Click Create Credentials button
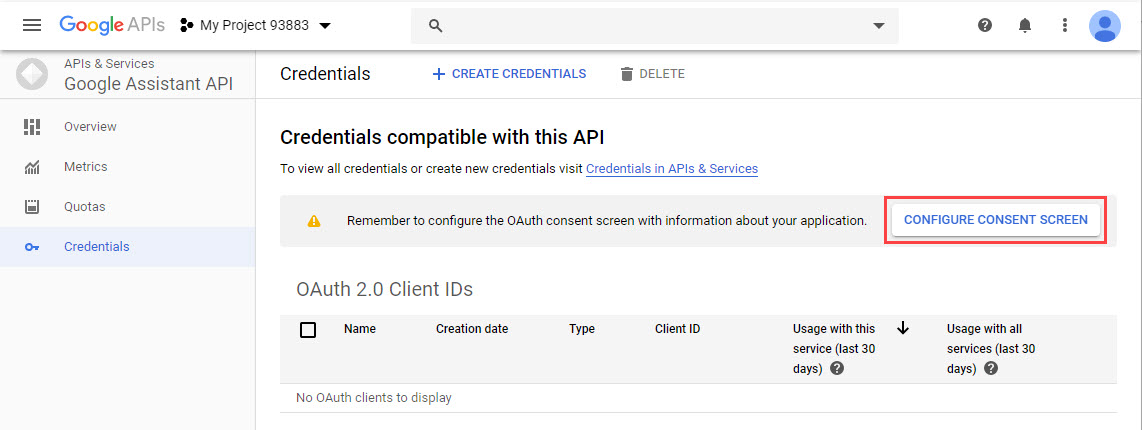This screenshot has width=1142, height=430. (509, 74)
